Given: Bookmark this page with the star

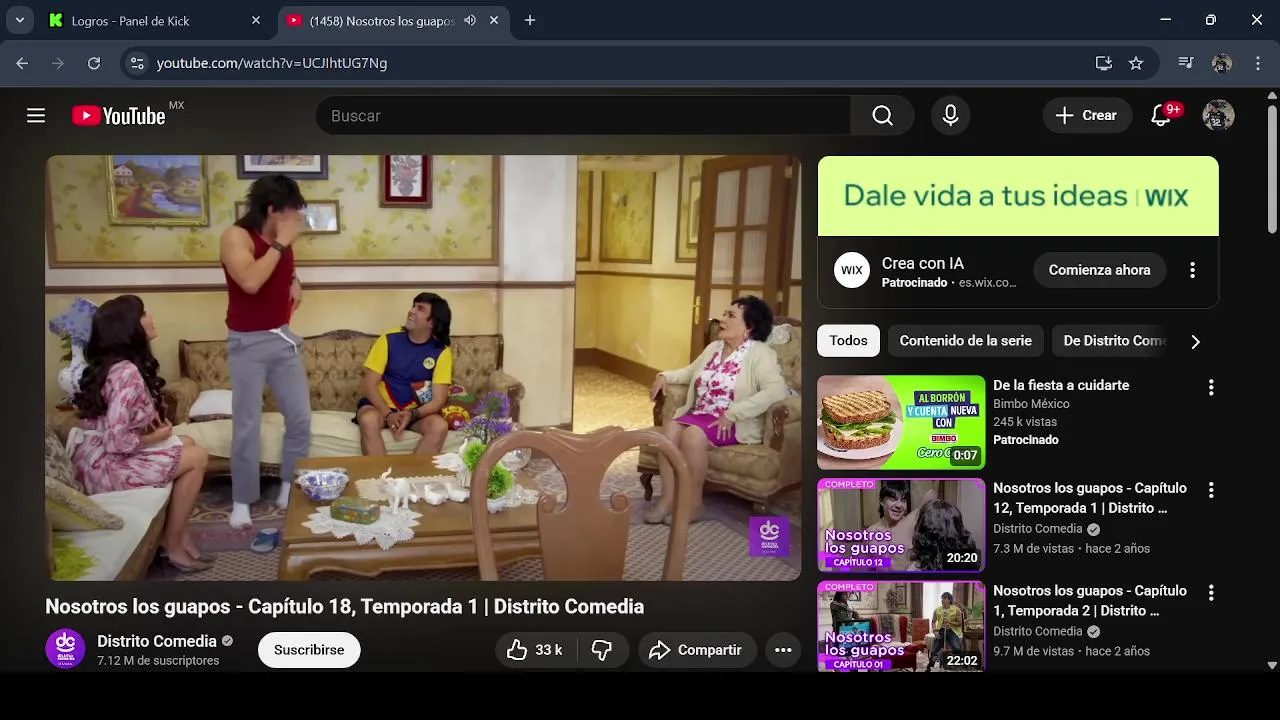Looking at the screenshot, I should tap(1136, 63).
